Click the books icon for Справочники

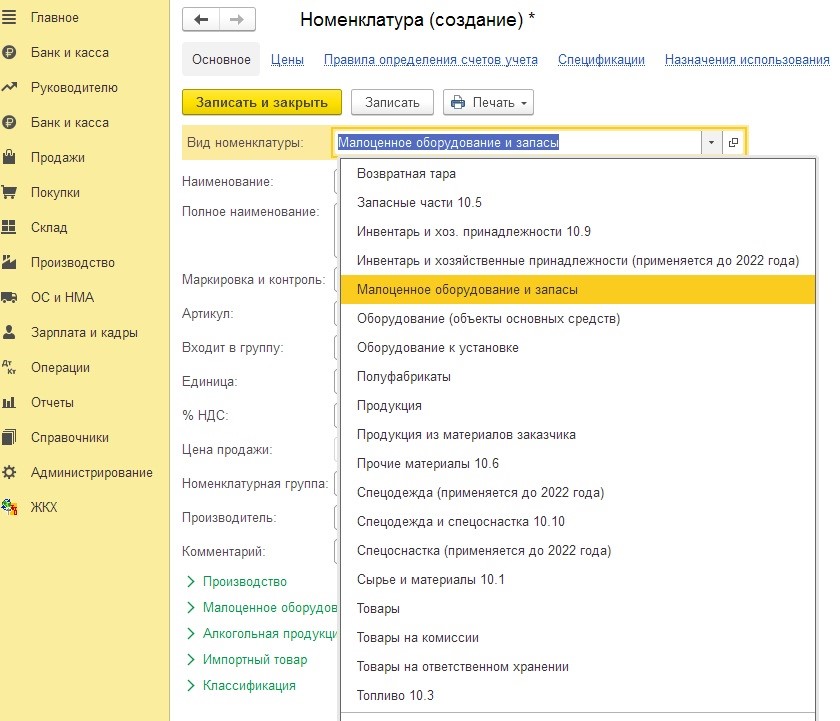point(9,437)
